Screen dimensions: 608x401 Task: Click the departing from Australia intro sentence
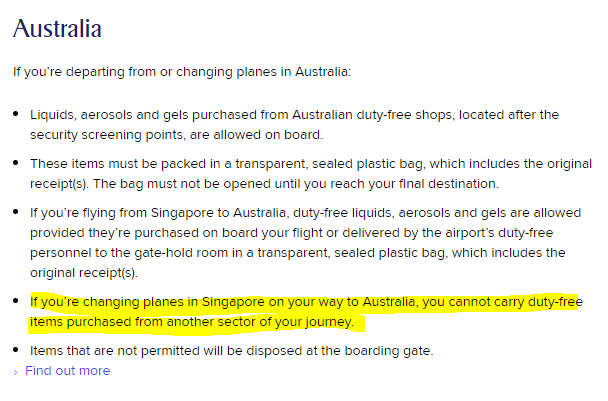click(x=181, y=72)
